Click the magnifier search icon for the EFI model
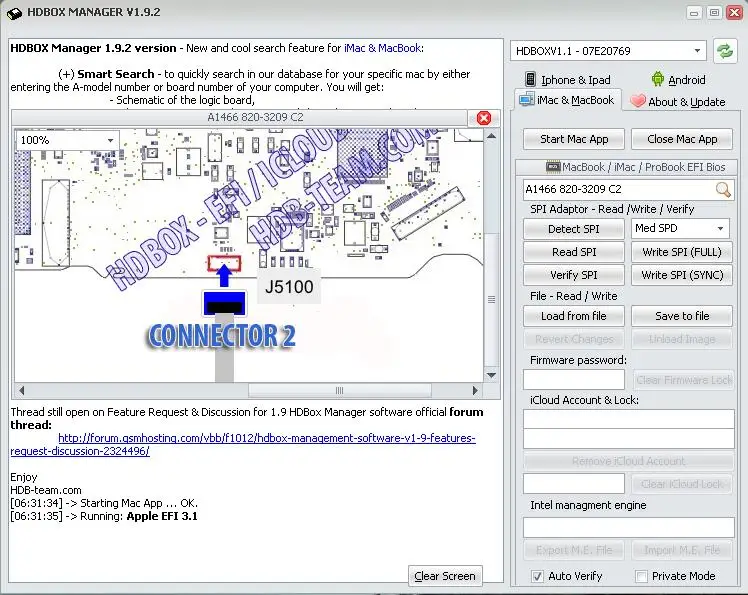 723,189
